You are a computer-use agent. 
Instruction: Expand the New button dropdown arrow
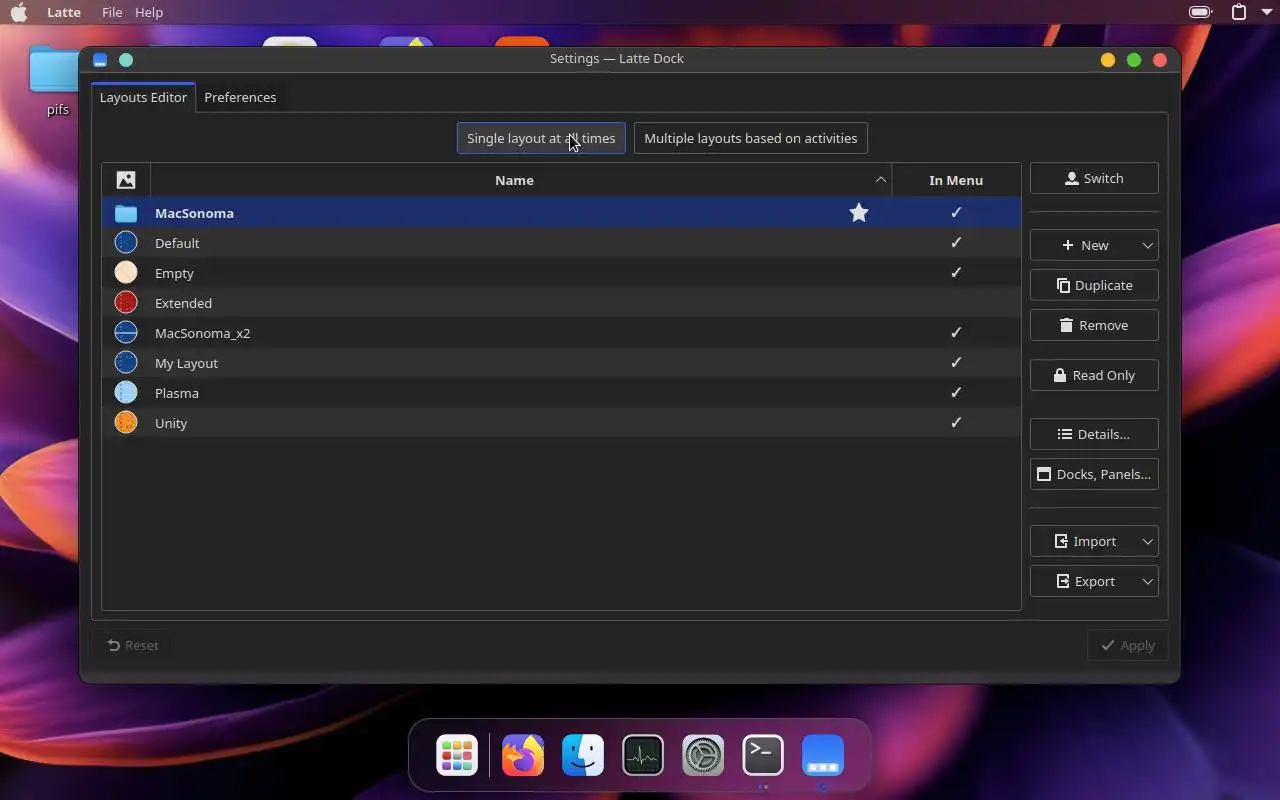point(1147,245)
